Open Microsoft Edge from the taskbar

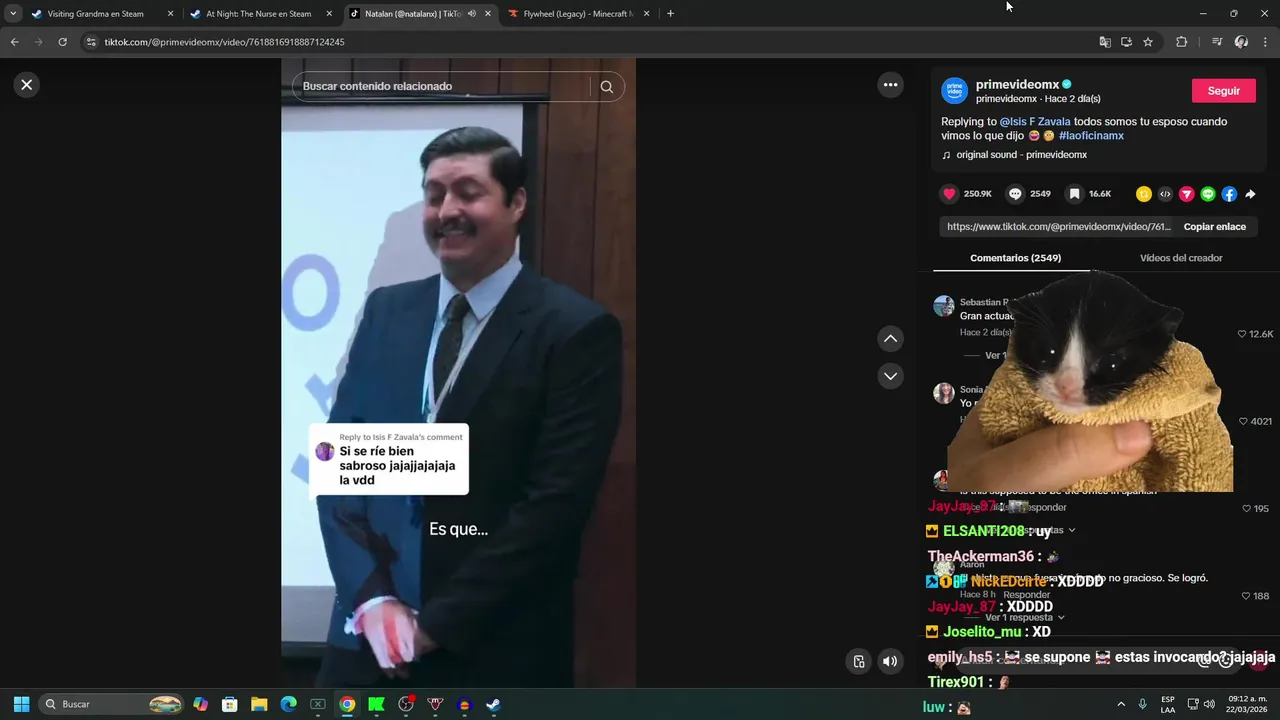coord(288,704)
